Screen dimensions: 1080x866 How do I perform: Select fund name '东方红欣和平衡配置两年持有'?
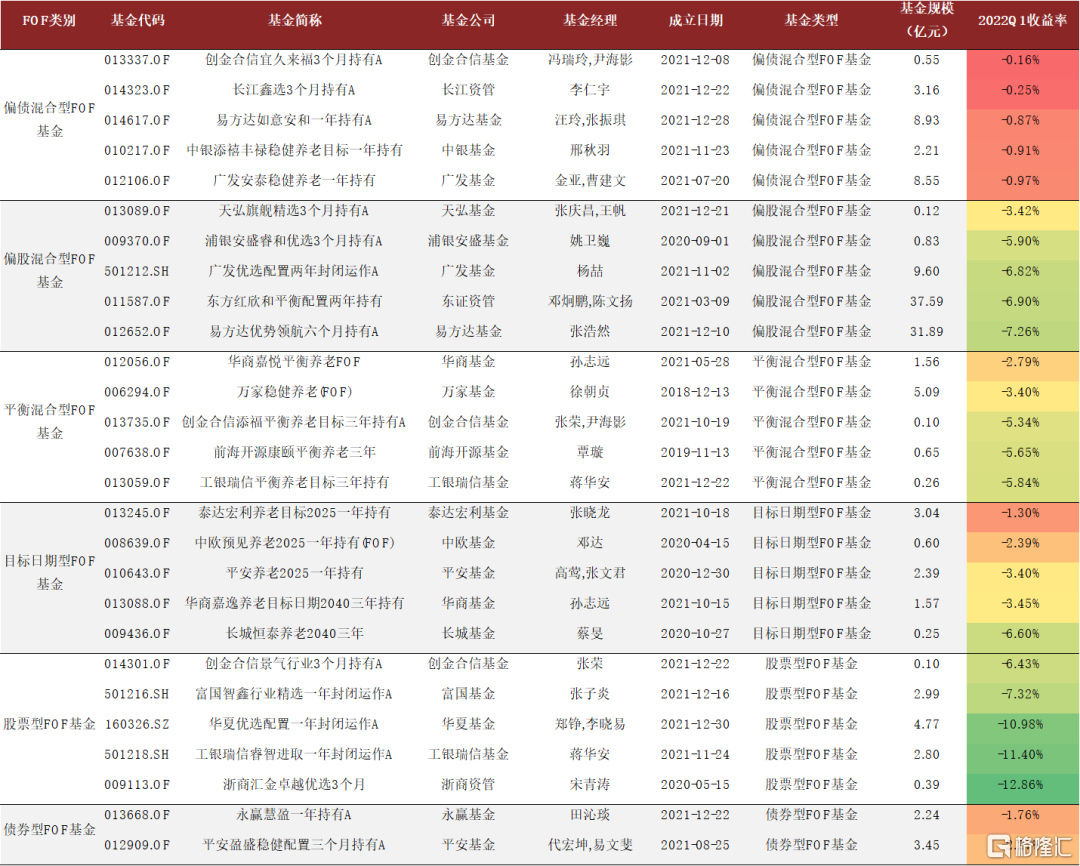(295, 301)
